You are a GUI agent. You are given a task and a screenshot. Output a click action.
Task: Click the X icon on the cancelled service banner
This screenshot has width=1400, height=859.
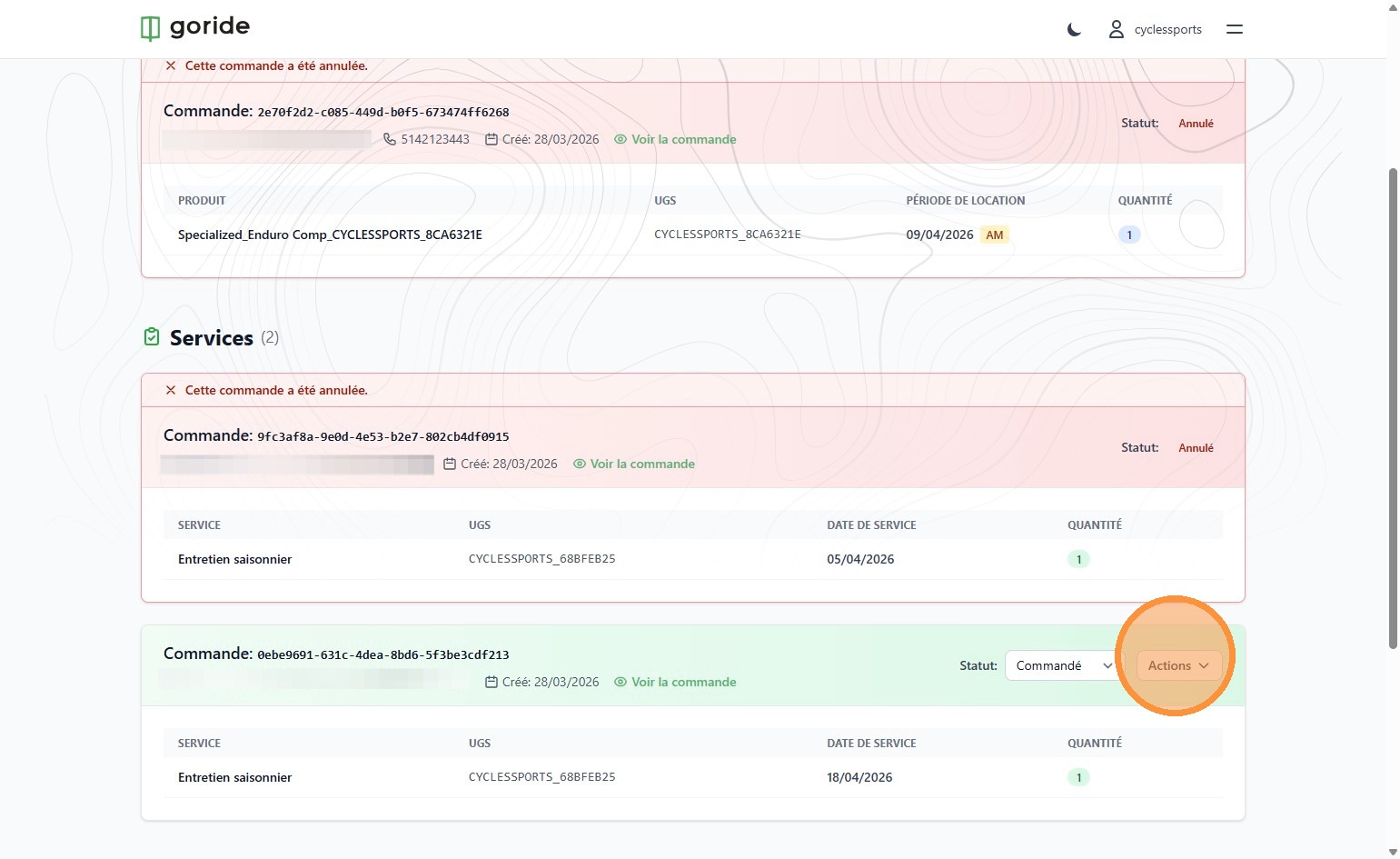[171, 390]
